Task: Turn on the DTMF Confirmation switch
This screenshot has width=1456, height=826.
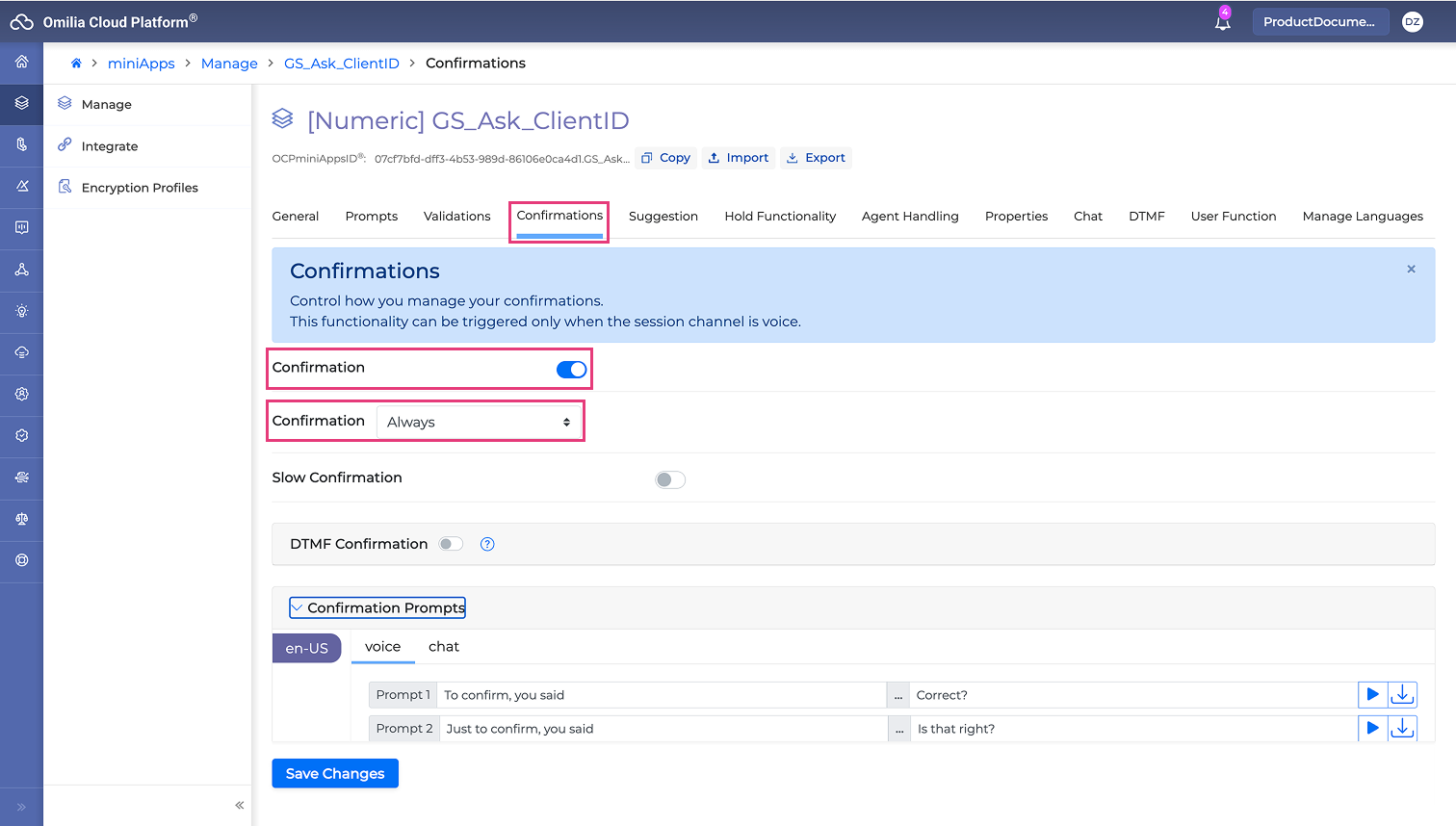Action: point(451,544)
